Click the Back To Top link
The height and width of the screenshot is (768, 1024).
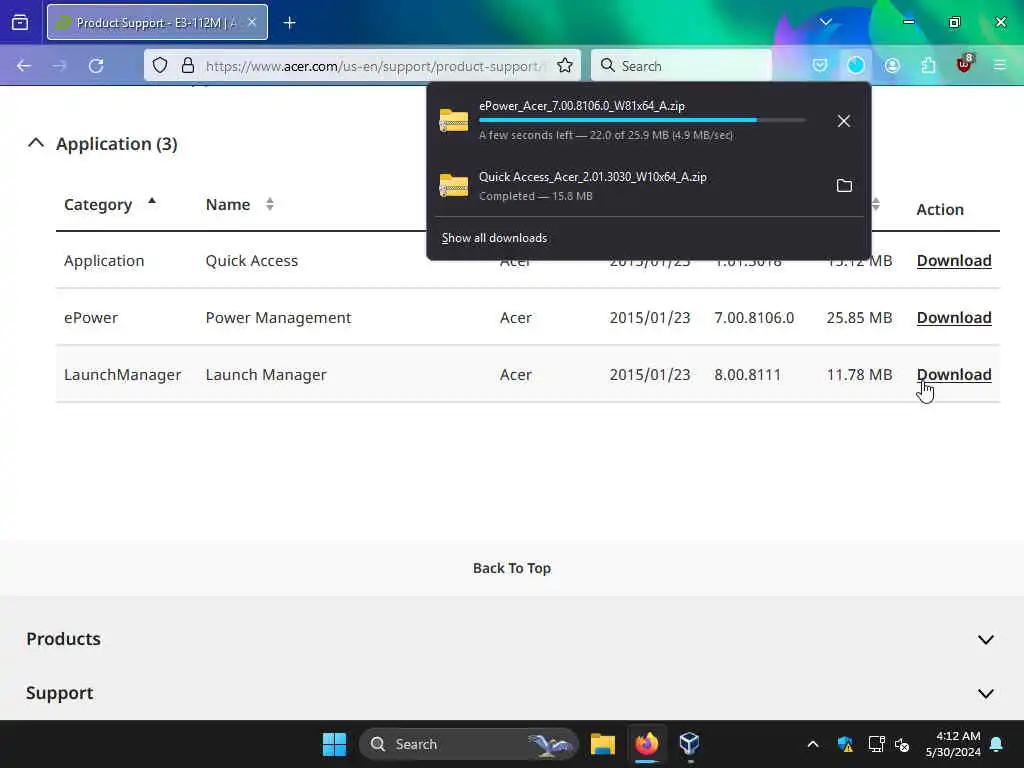pyautogui.click(x=512, y=568)
